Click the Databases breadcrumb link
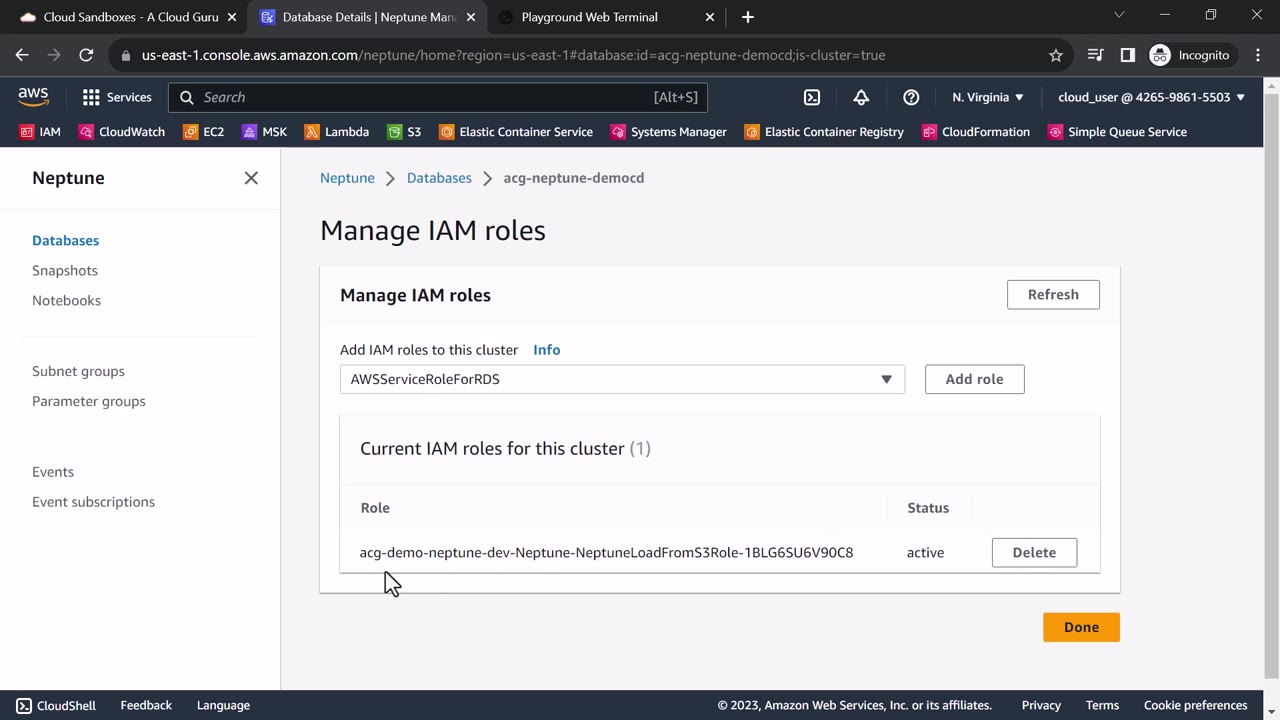Viewport: 1280px width, 720px height. click(x=439, y=178)
